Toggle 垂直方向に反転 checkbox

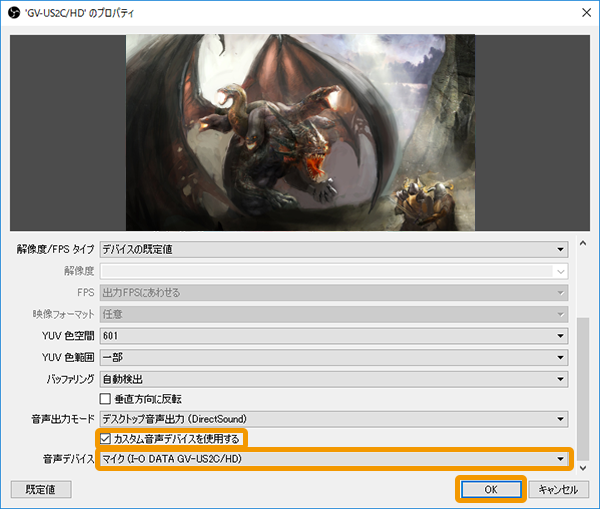click(105, 399)
